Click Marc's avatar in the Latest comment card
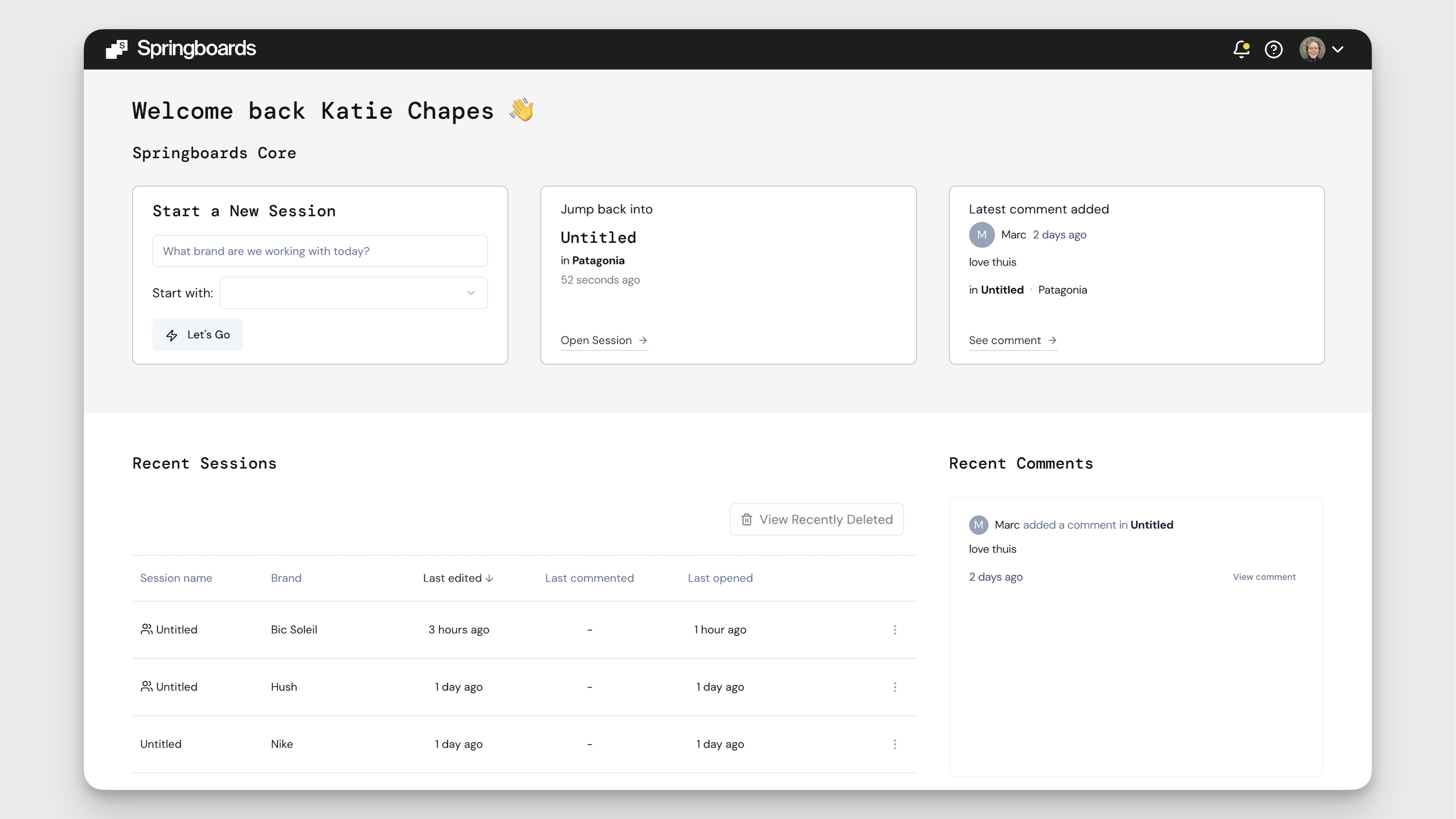This screenshot has width=1456, height=819. pos(982,234)
